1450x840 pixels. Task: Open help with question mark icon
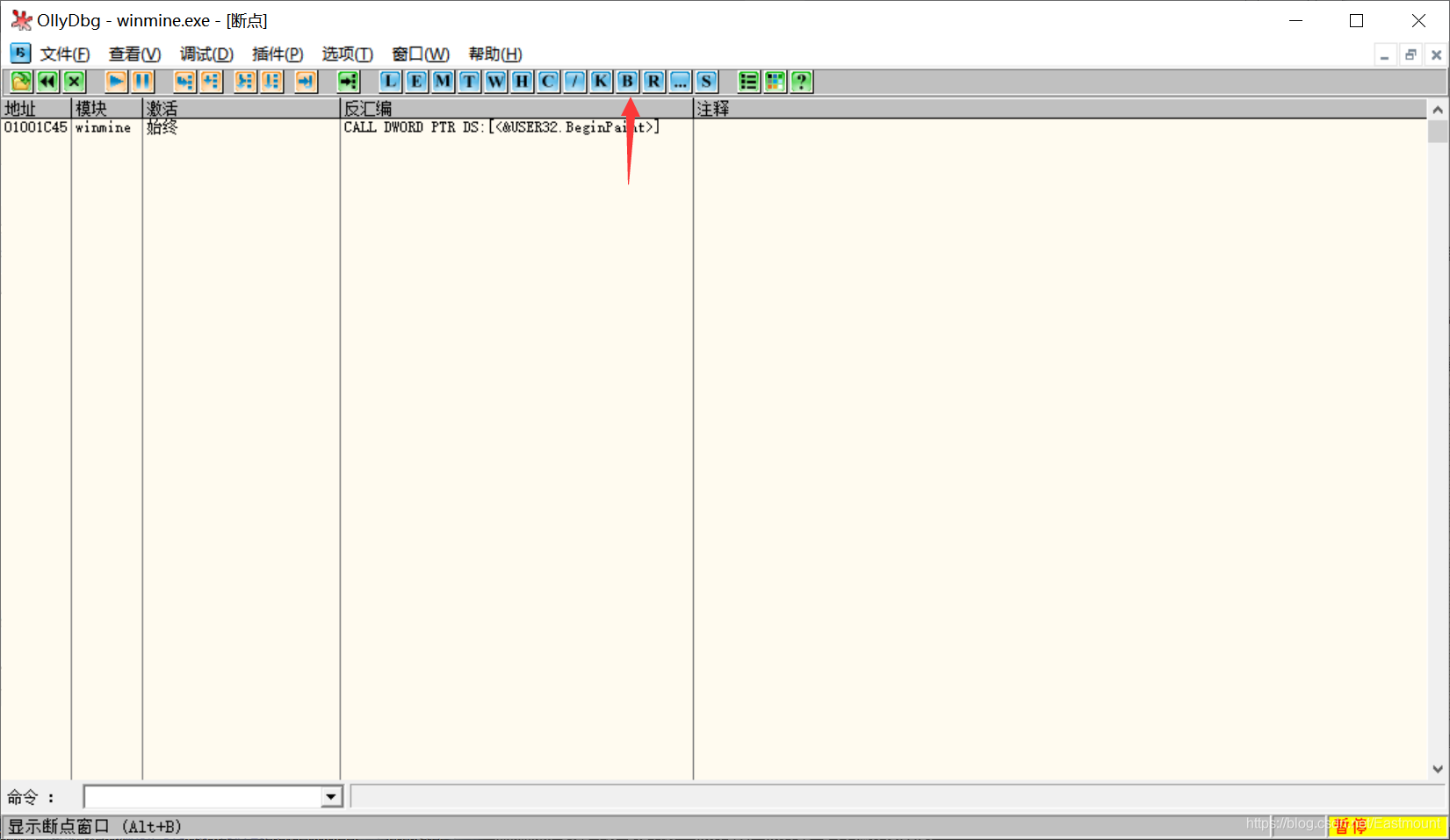[801, 82]
